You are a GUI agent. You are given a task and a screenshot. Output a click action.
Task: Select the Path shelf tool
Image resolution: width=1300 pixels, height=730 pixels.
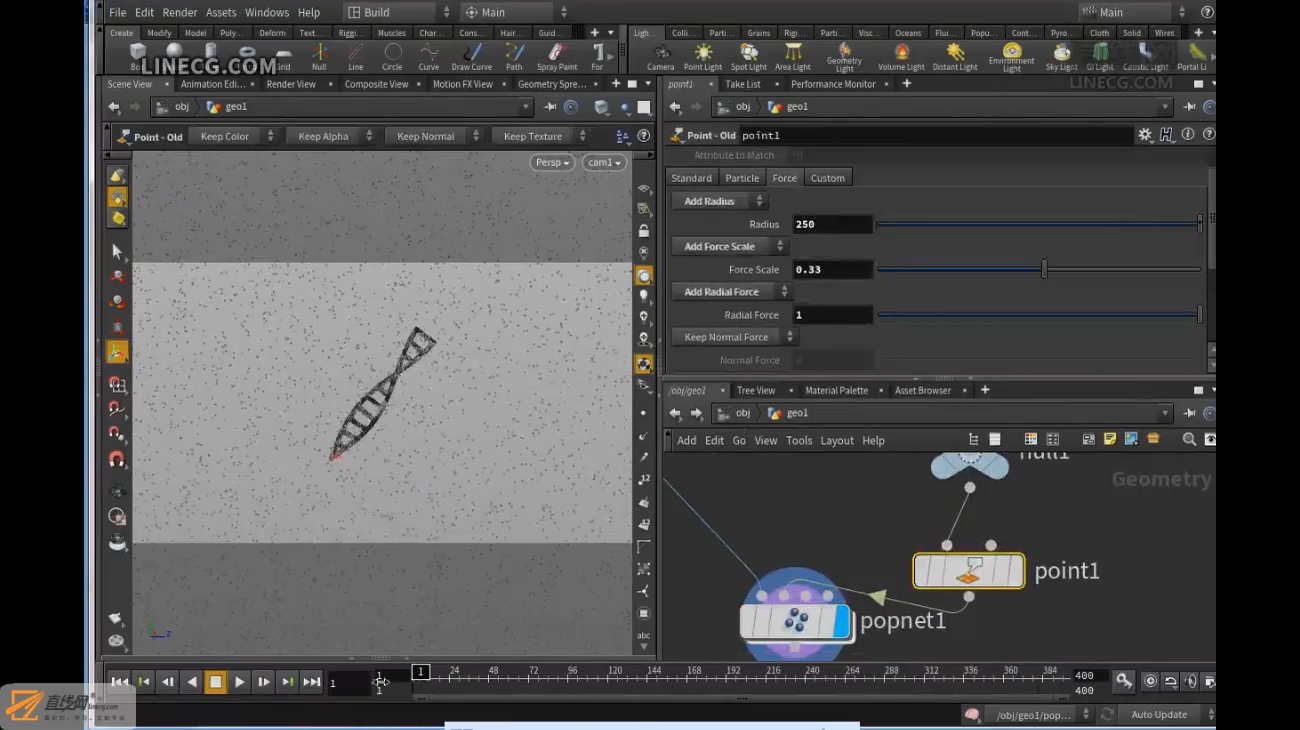point(514,56)
